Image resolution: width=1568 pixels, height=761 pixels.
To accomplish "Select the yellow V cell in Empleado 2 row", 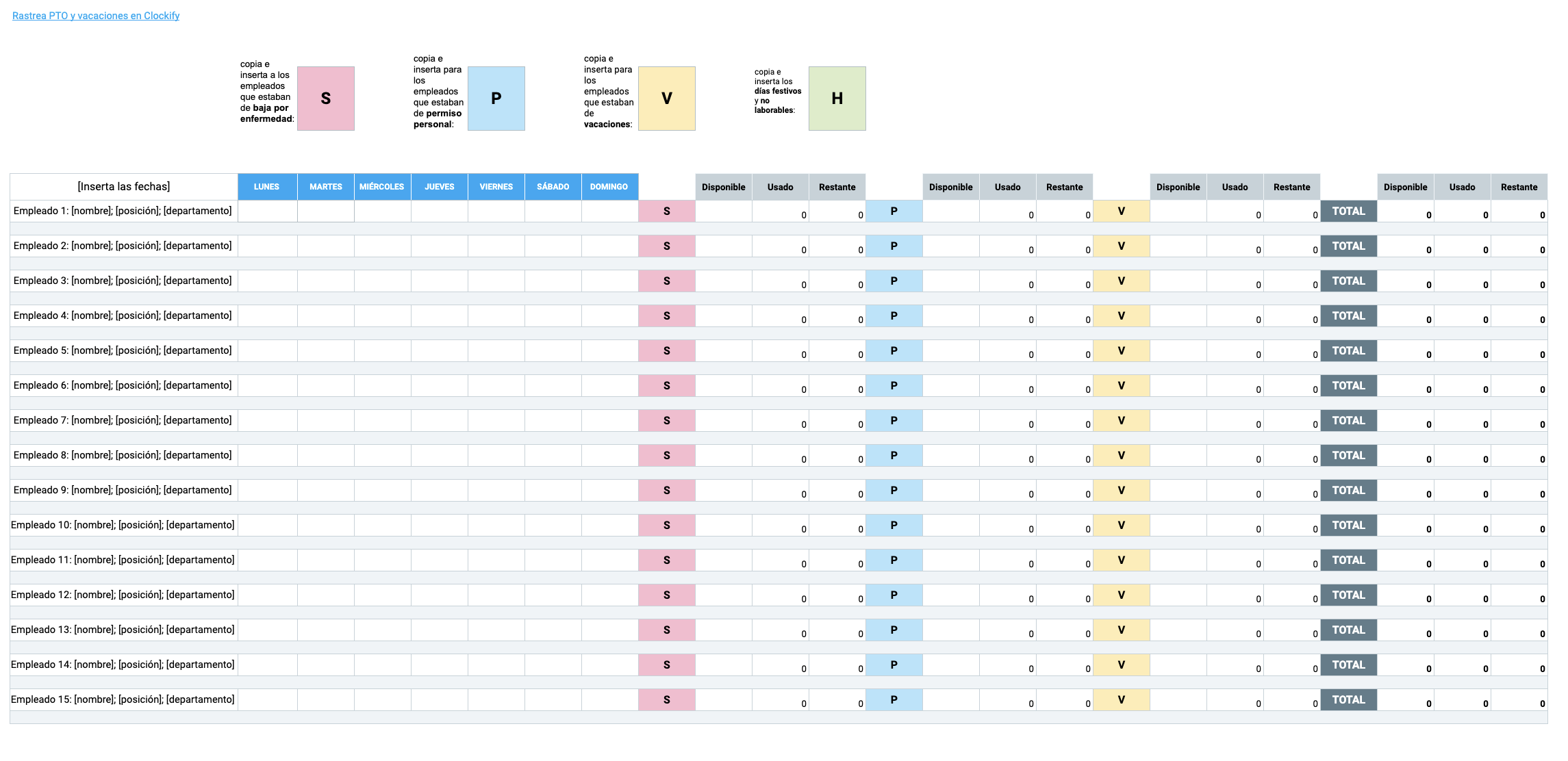I will point(1122,246).
